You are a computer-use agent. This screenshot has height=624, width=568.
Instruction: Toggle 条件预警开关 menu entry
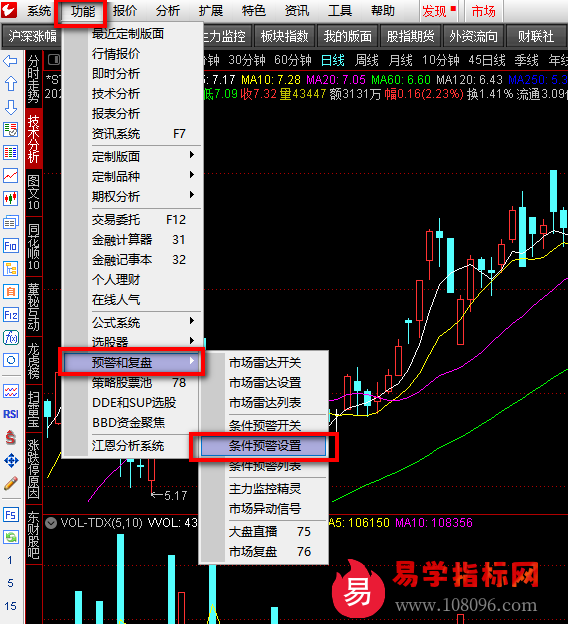click(x=265, y=425)
